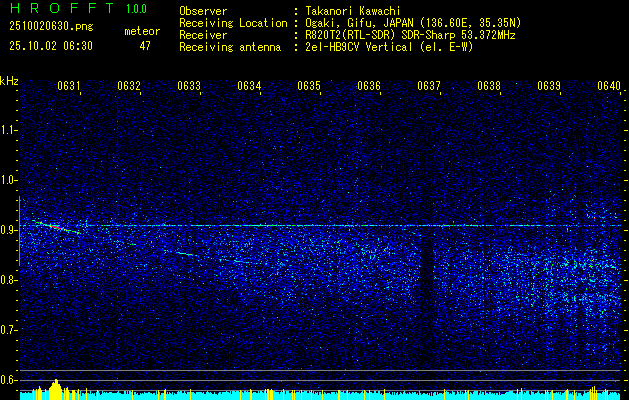This screenshot has width=629, height=400.
Task: Click the HROFFT title text
Action: coord(61,8)
